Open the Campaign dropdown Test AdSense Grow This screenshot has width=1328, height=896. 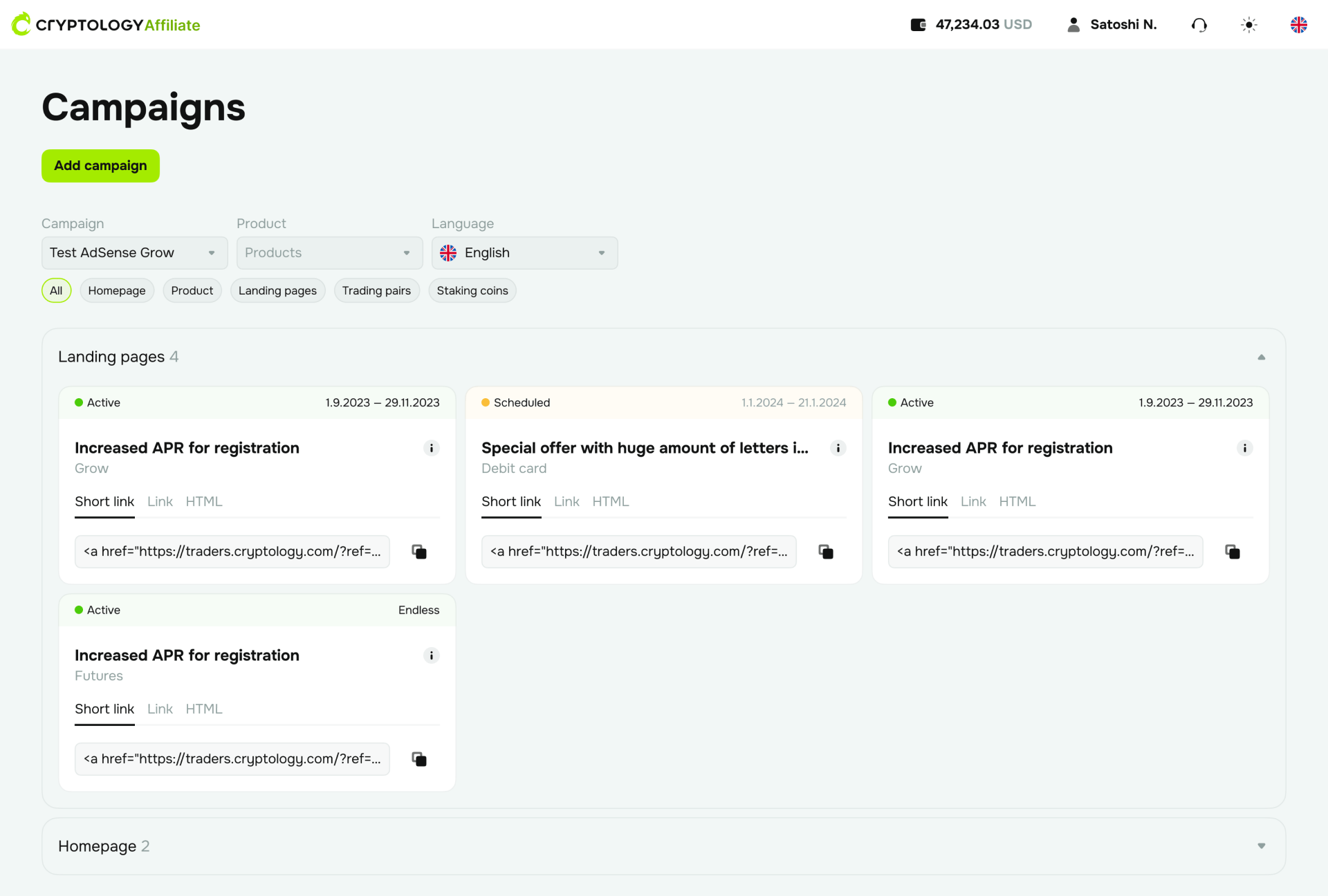(x=135, y=253)
